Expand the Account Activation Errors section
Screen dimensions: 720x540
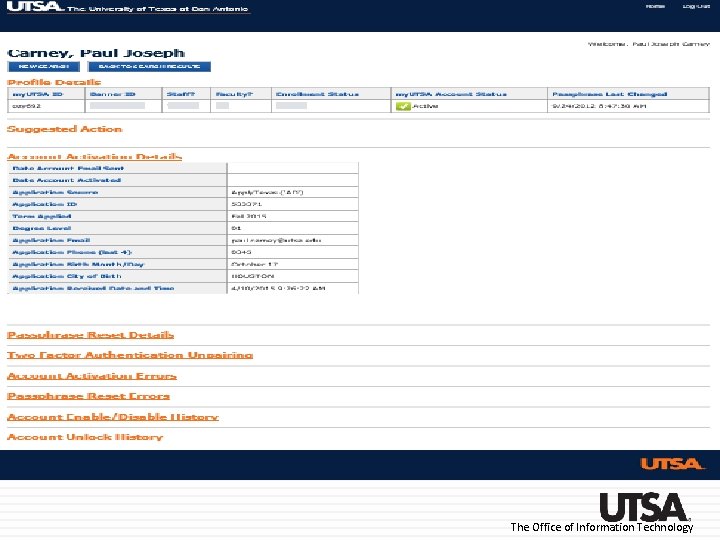tap(92, 376)
